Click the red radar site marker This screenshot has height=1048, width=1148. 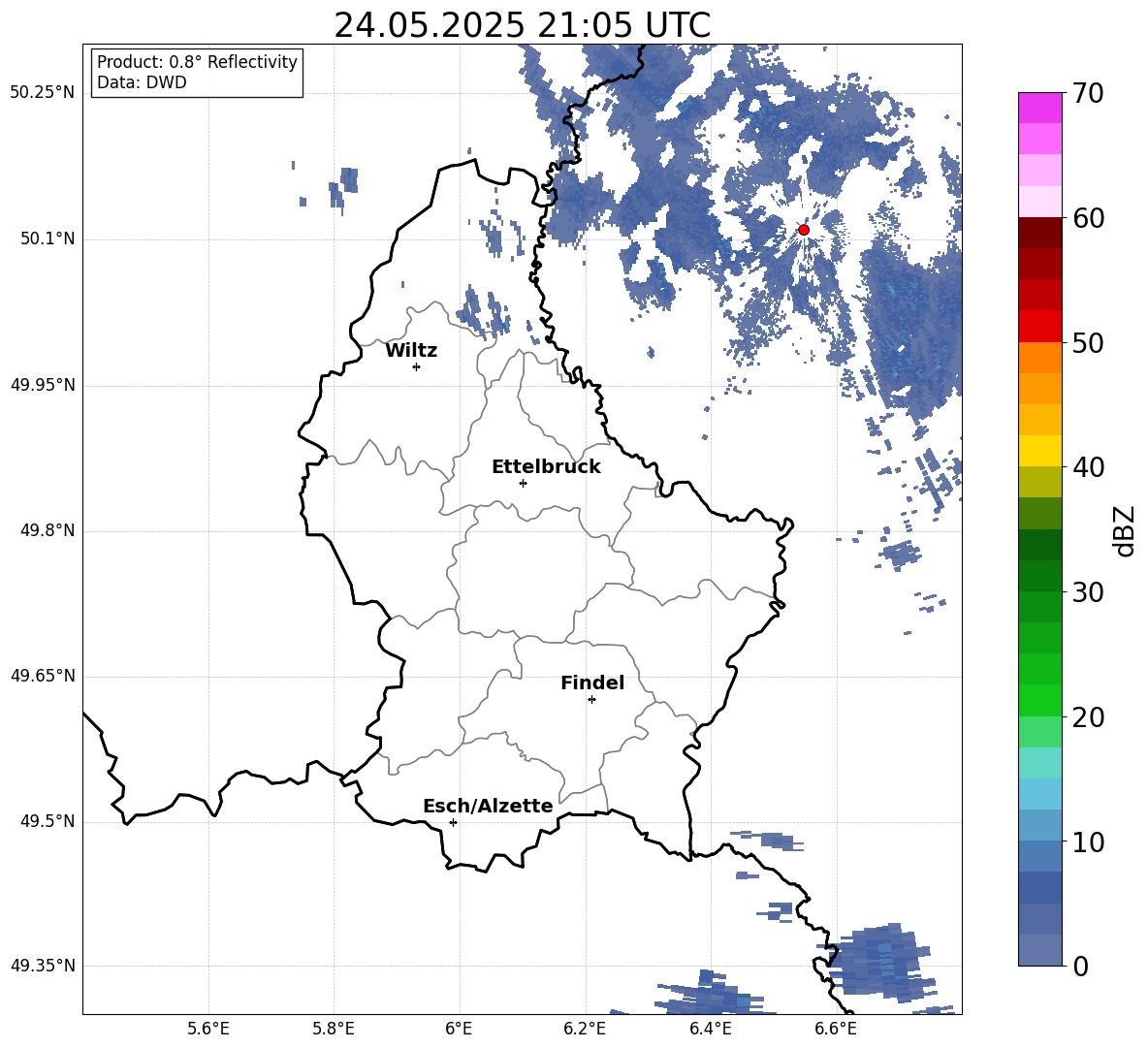[x=803, y=230]
